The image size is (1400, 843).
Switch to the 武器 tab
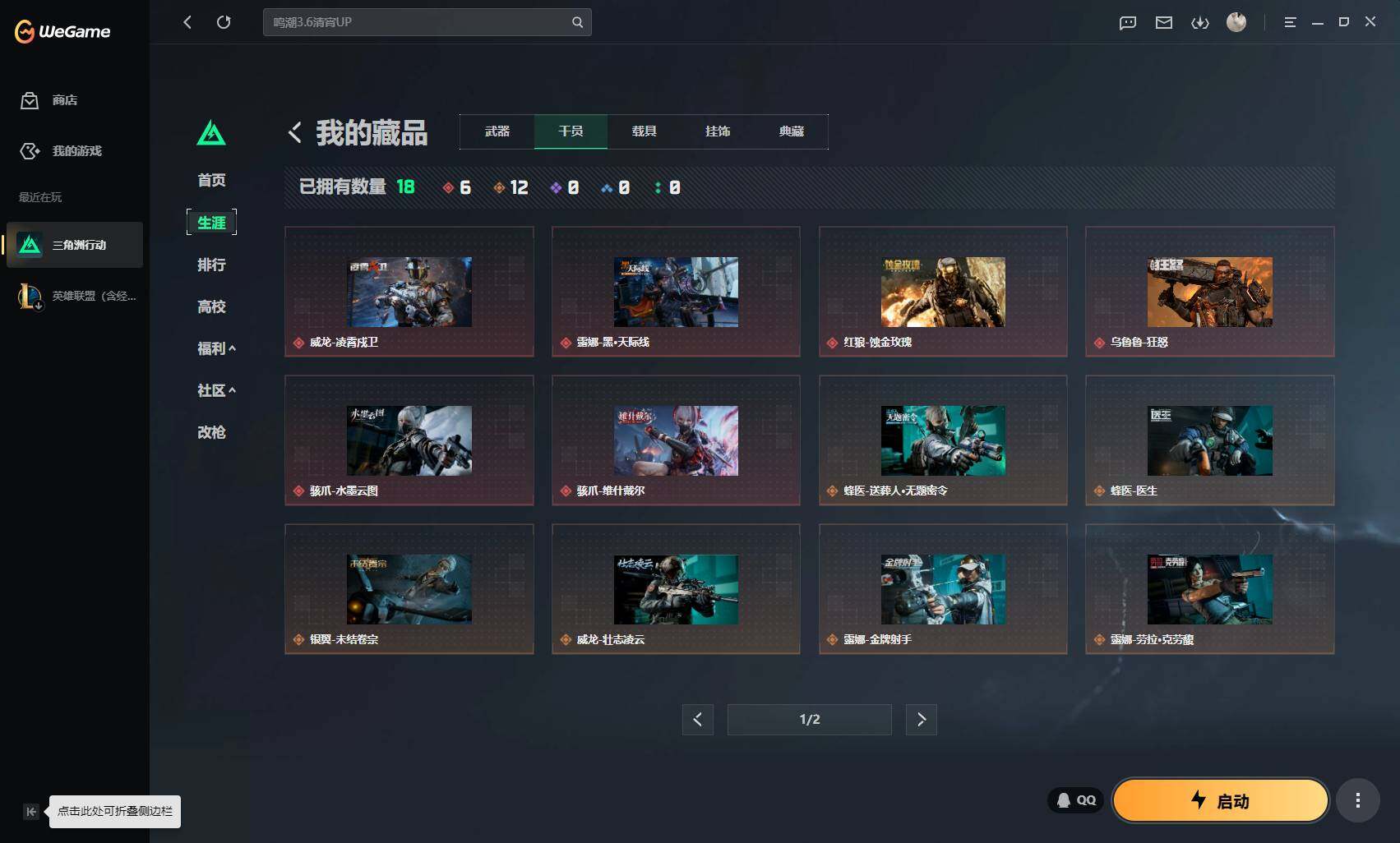497,131
